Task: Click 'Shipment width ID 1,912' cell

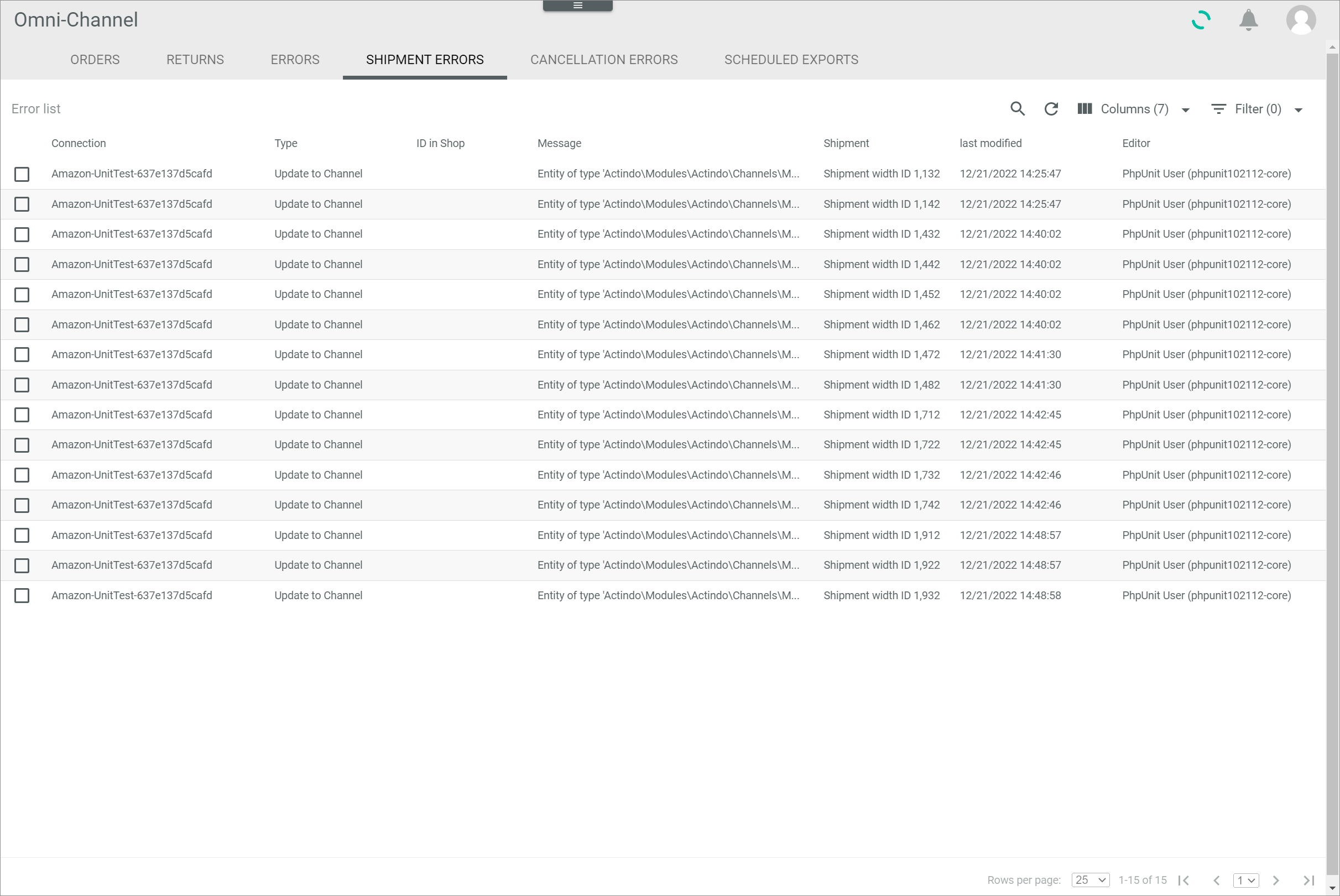Action: (x=881, y=536)
